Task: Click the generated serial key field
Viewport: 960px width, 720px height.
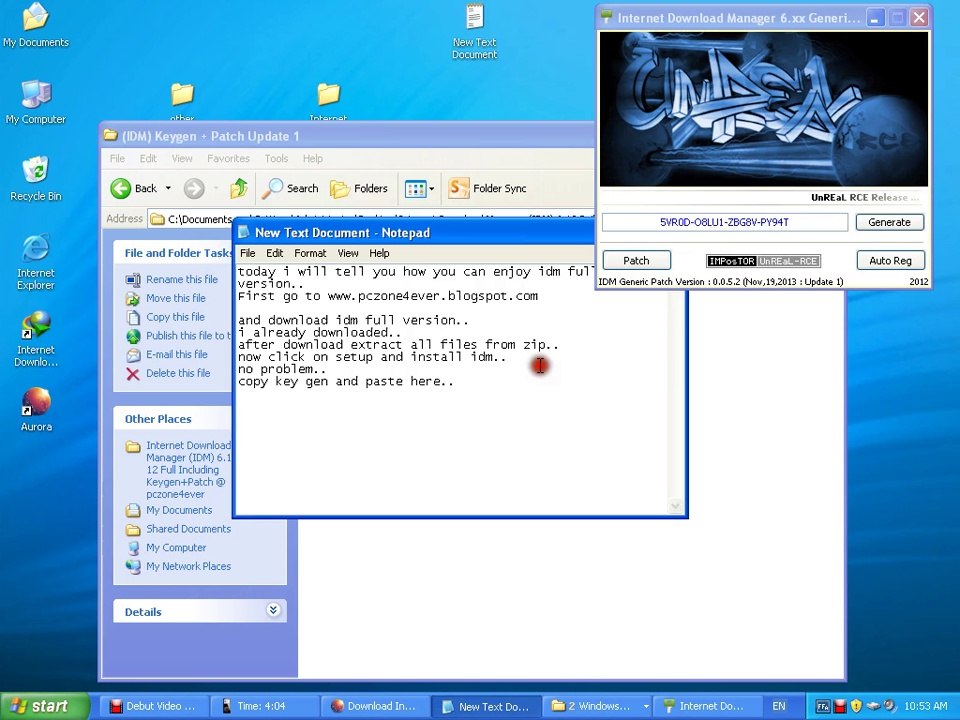Action: [x=724, y=222]
